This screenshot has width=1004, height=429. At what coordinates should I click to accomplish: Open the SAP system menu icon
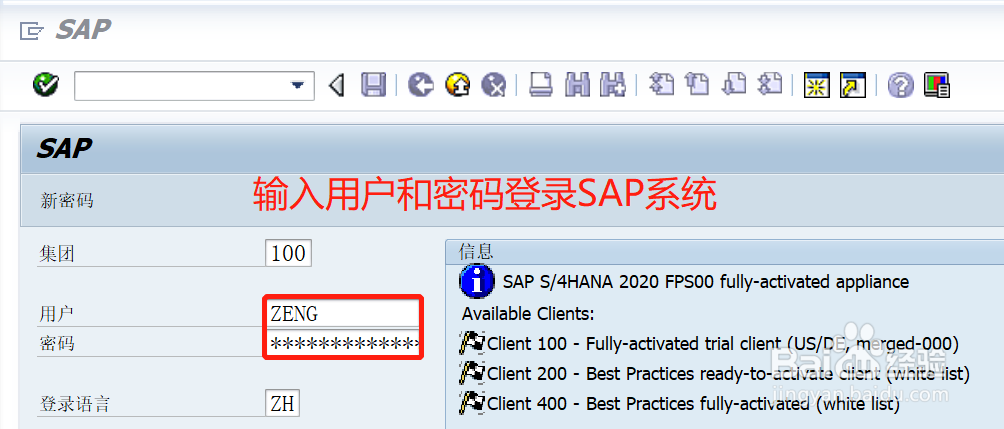(31, 30)
